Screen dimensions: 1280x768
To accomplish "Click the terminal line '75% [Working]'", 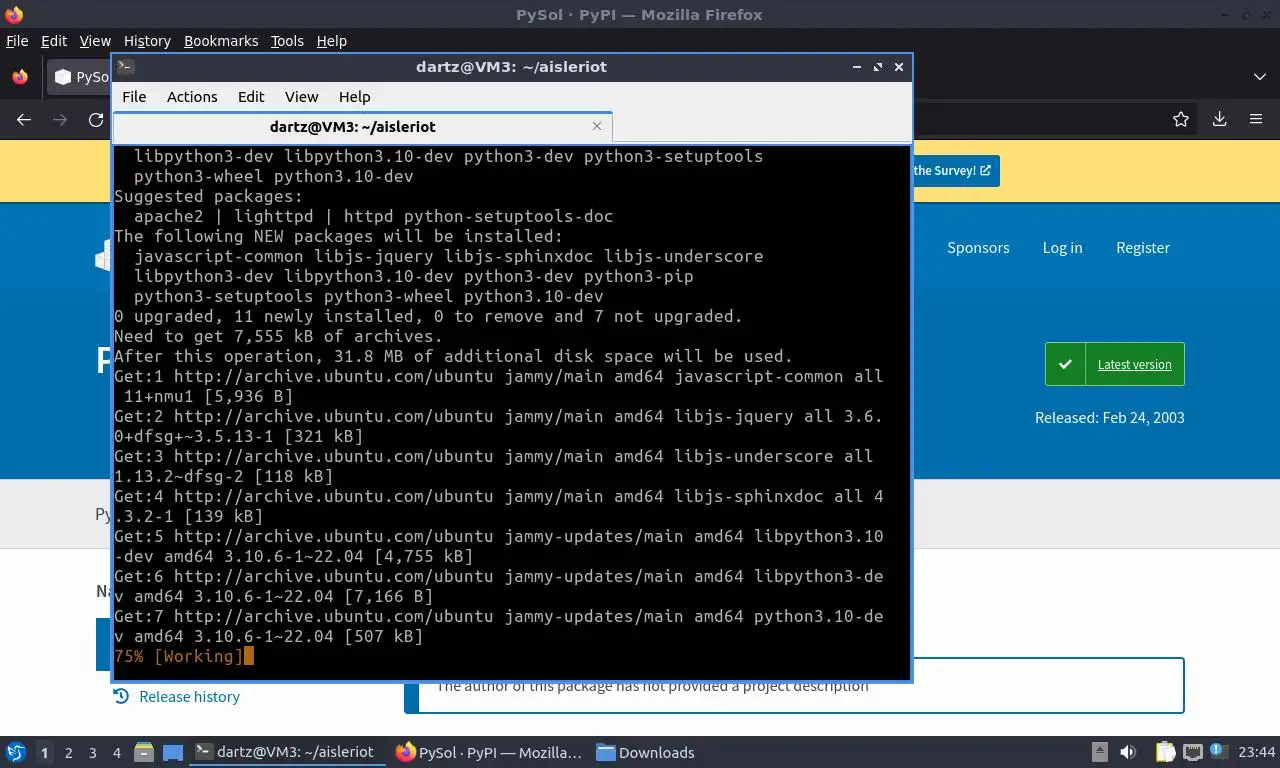I will click(179, 657).
